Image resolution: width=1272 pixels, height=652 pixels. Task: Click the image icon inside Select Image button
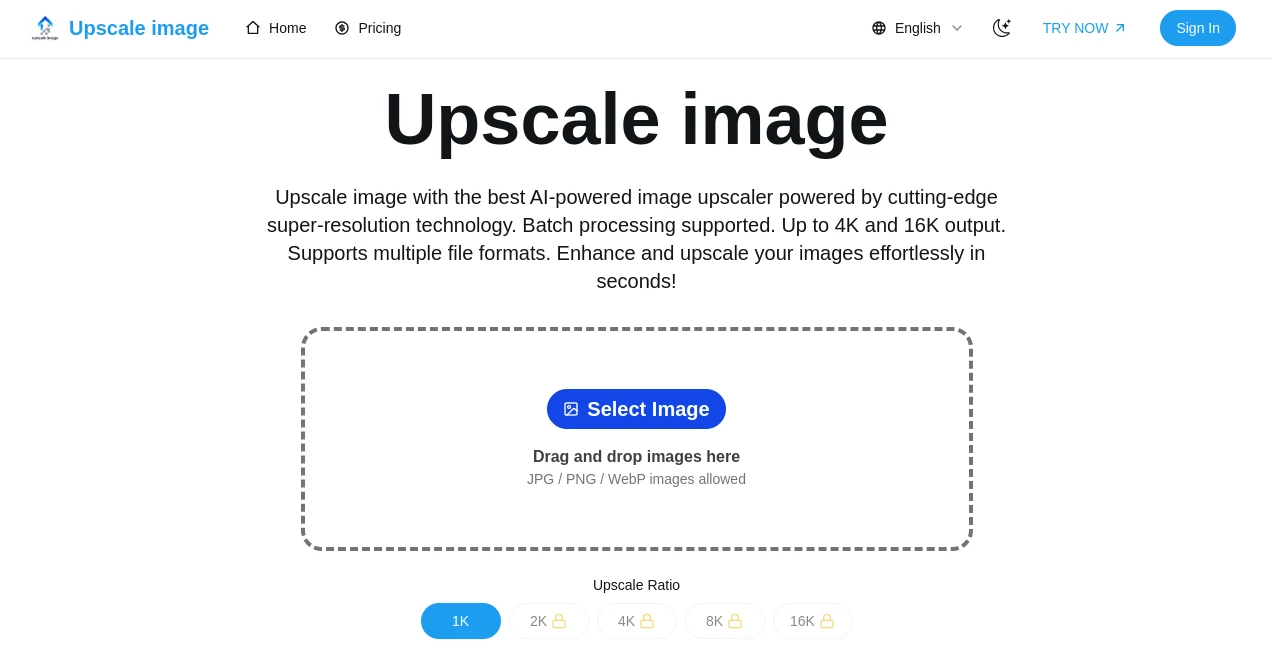[571, 409]
